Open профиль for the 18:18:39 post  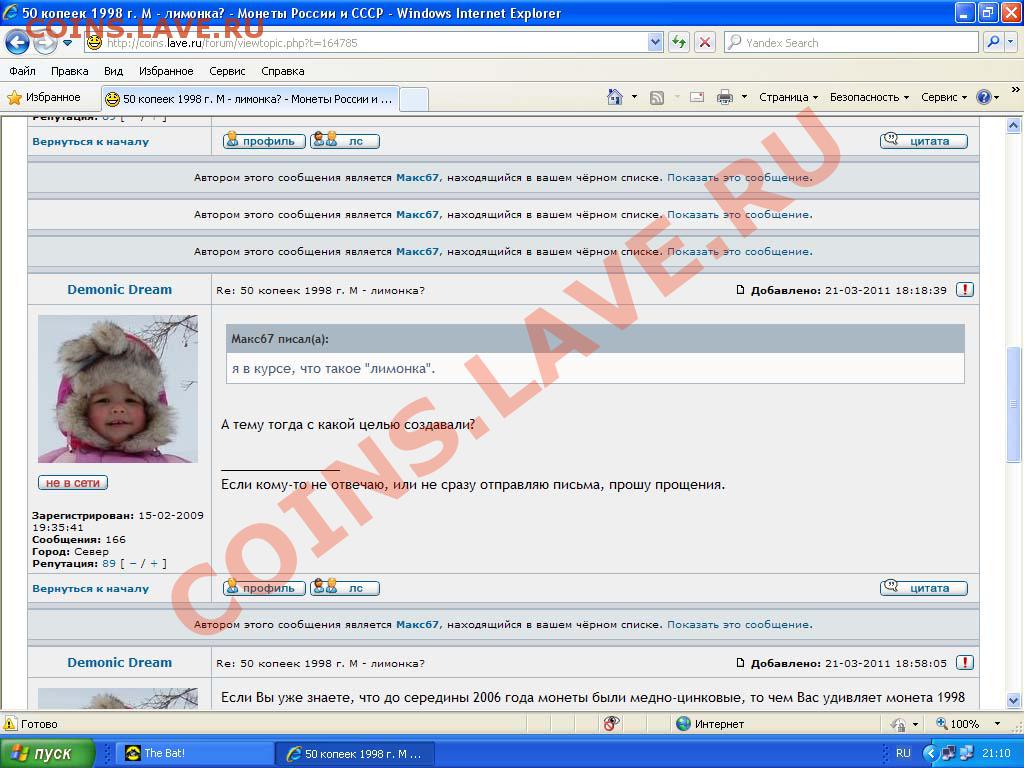(264, 588)
